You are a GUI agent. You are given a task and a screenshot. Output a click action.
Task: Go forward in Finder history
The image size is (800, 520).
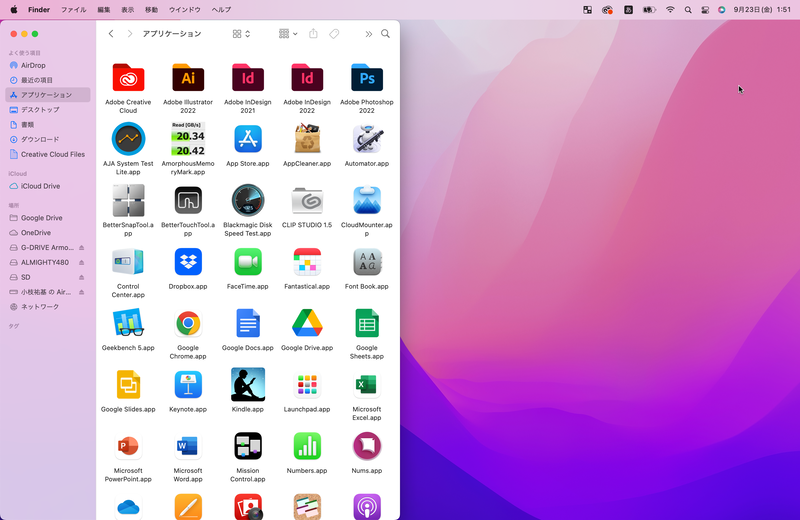coord(130,34)
